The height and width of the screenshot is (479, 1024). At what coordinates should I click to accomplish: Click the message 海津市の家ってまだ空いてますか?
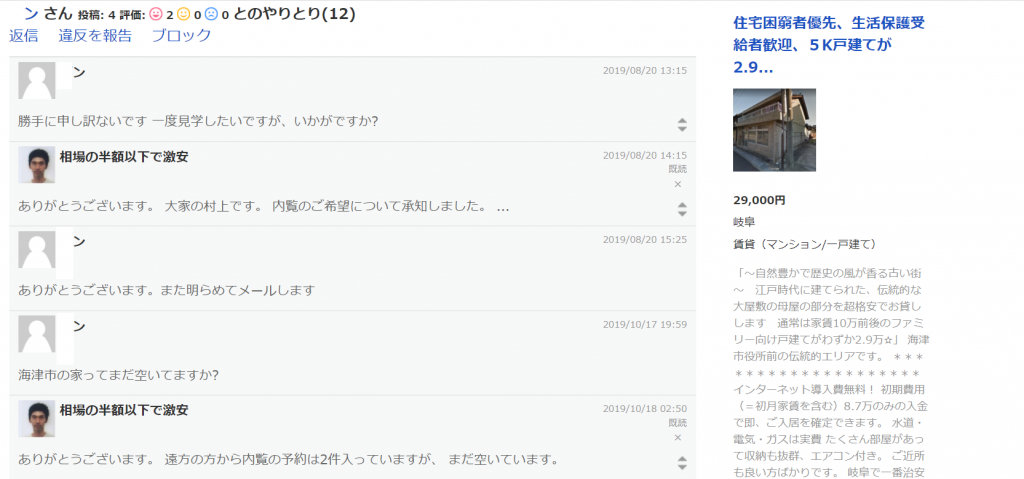(118, 375)
